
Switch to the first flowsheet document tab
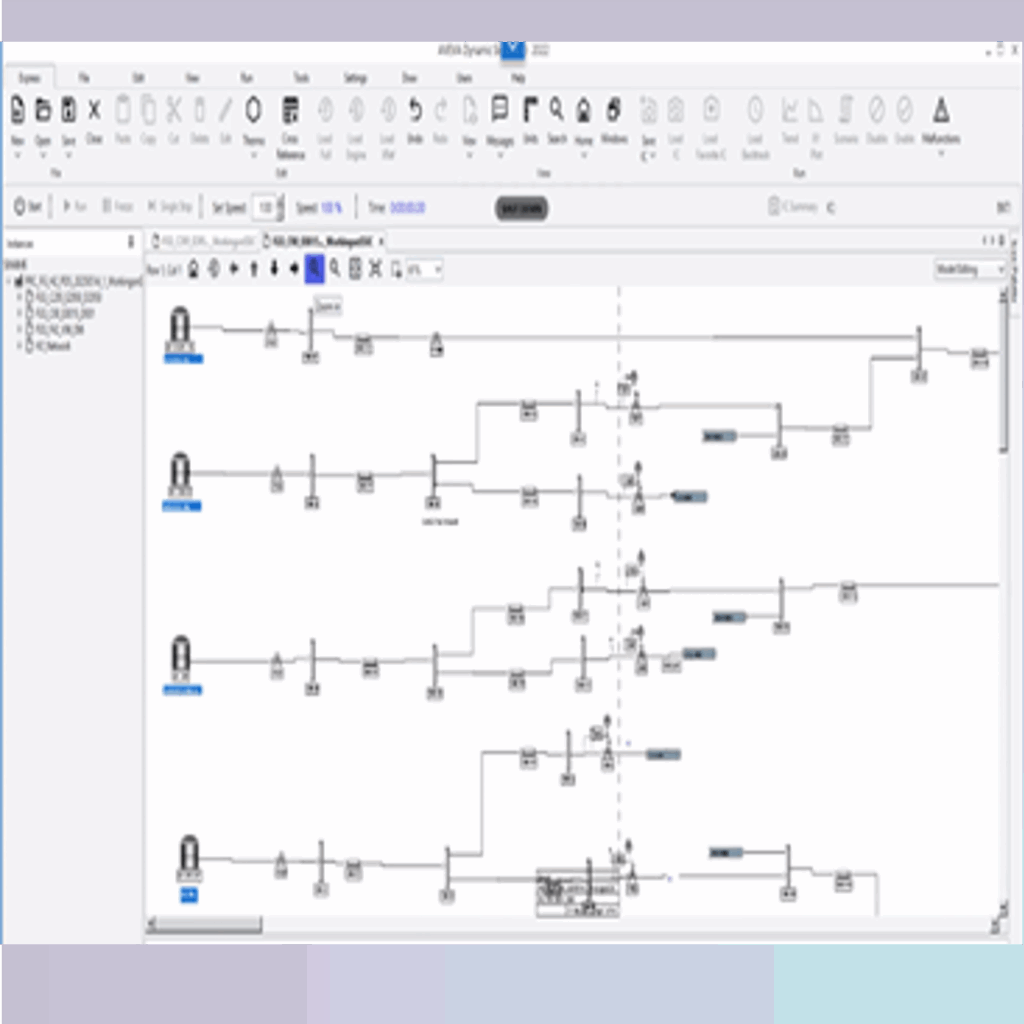204,241
